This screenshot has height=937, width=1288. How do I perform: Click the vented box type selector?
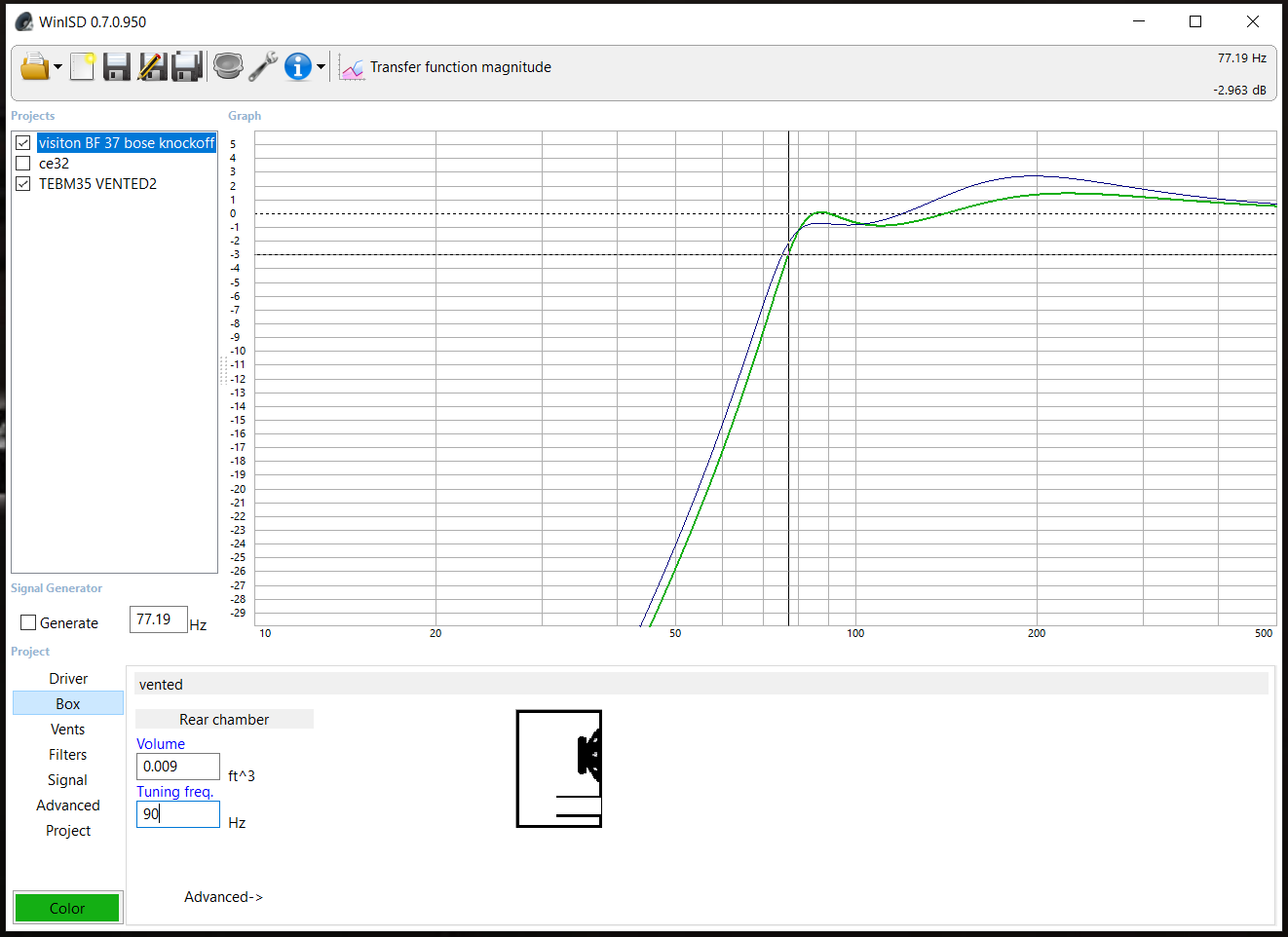pos(701,684)
